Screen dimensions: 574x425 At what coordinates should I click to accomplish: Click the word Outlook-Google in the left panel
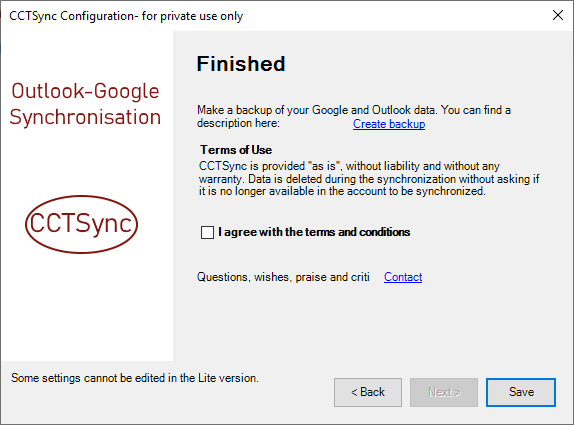tap(85, 91)
